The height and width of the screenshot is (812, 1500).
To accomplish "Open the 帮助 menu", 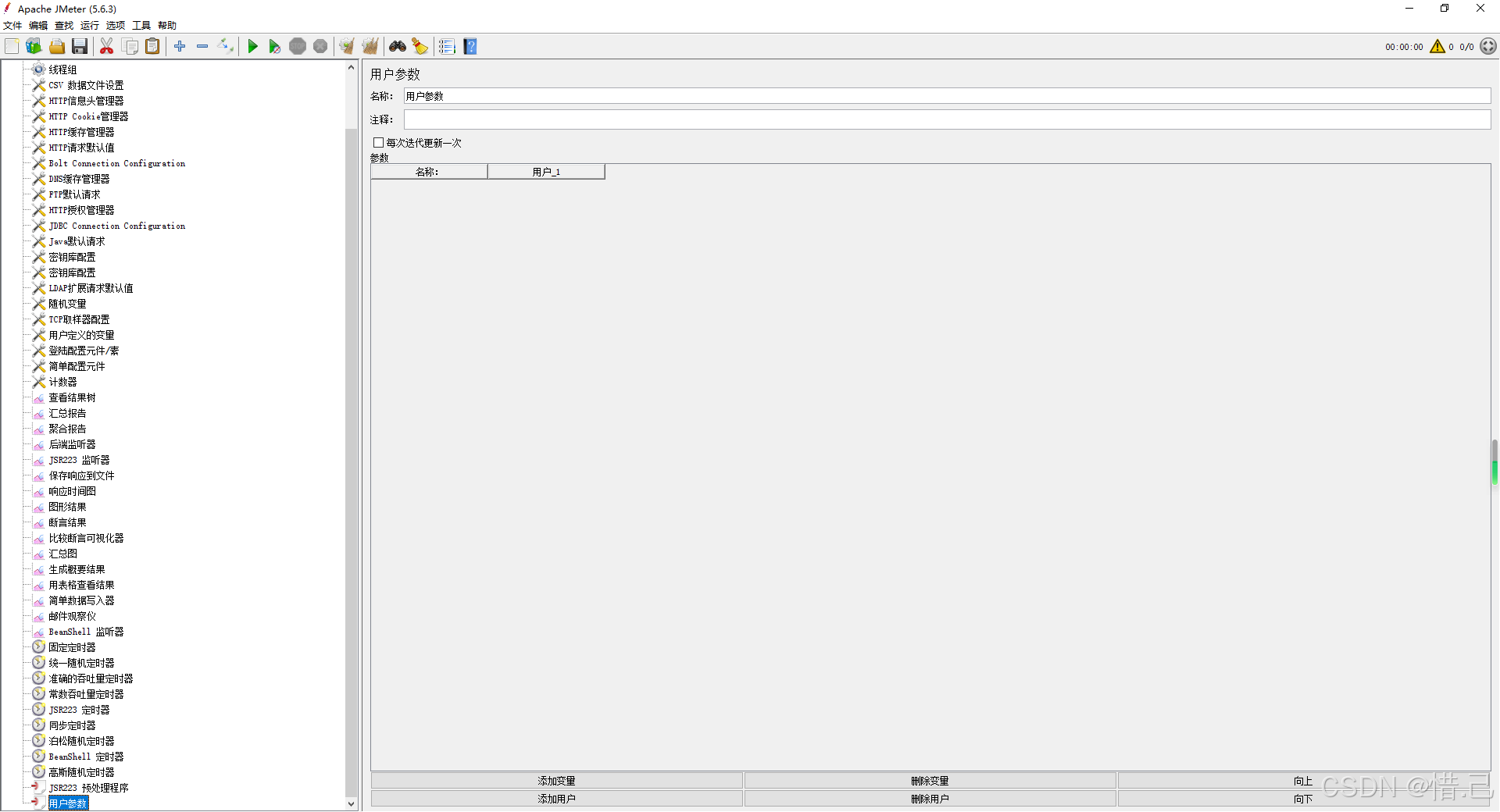I will pos(167,26).
